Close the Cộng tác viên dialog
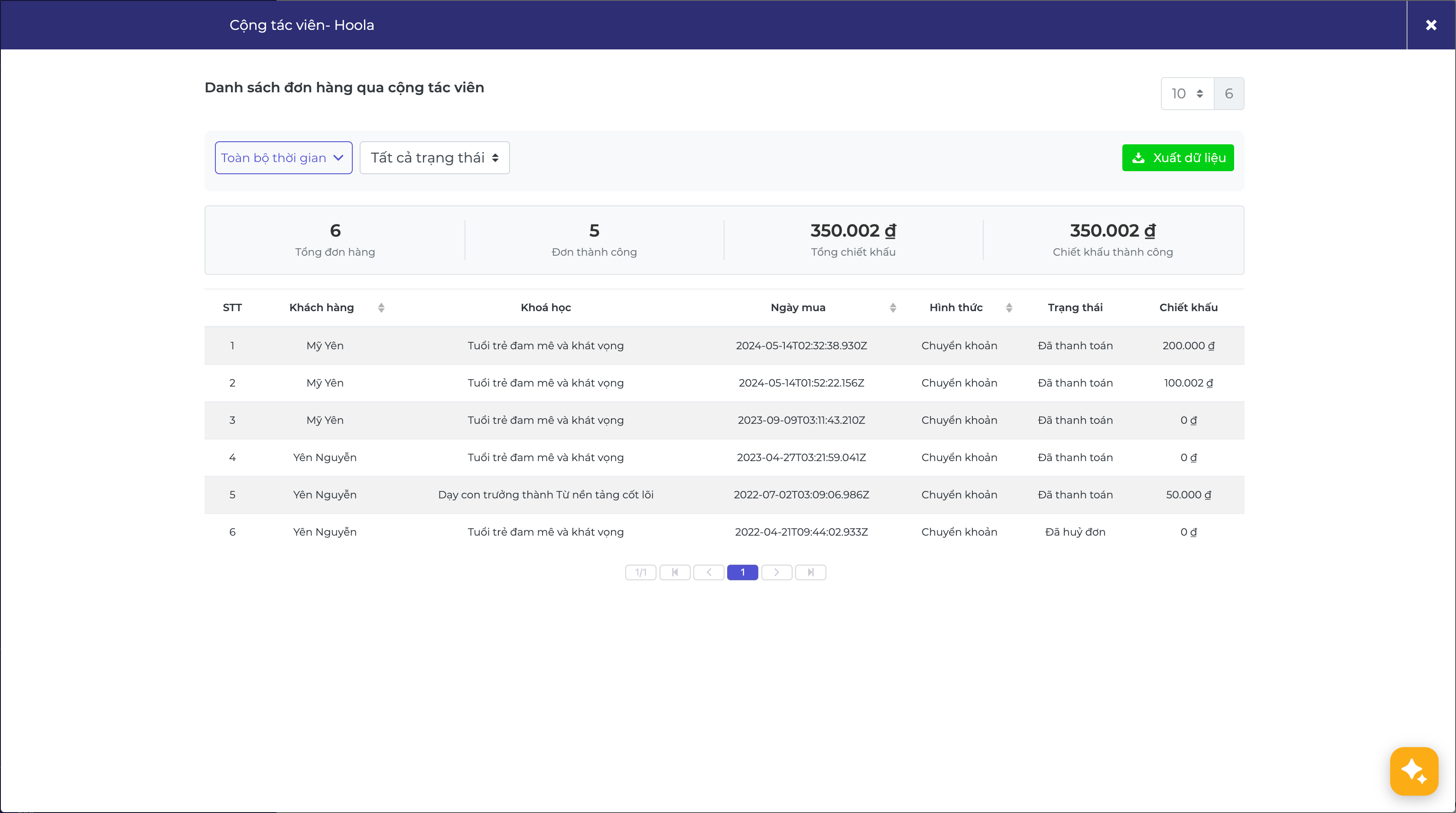This screenshot has height=813, width=1456. click(1430, 25)
